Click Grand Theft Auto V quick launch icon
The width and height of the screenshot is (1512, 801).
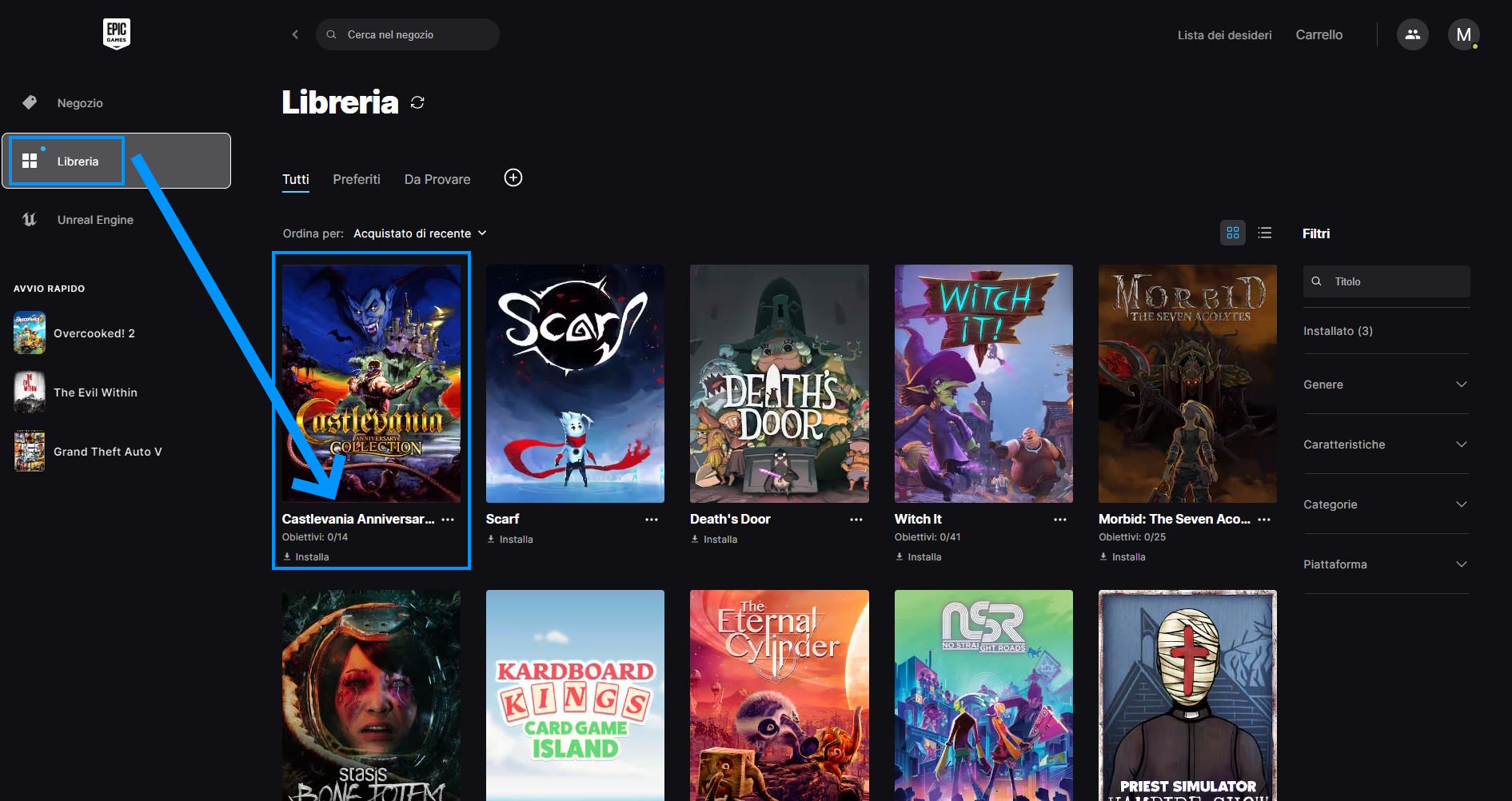(x=30, y=451)
